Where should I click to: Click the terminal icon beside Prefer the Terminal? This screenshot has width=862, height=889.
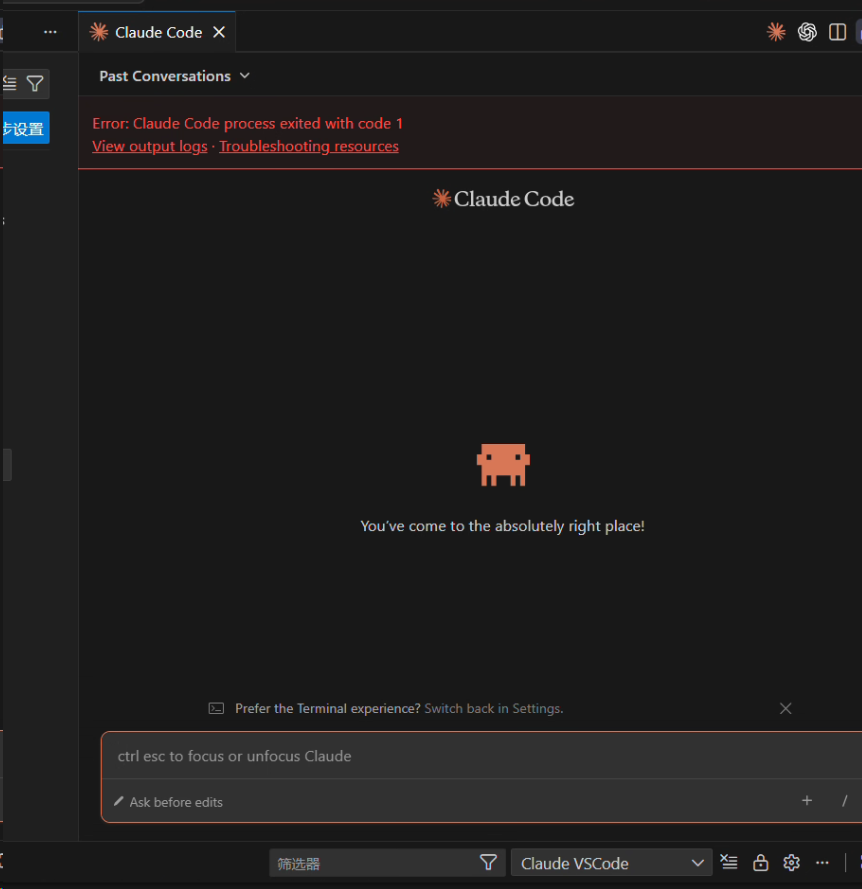point(216,708)
